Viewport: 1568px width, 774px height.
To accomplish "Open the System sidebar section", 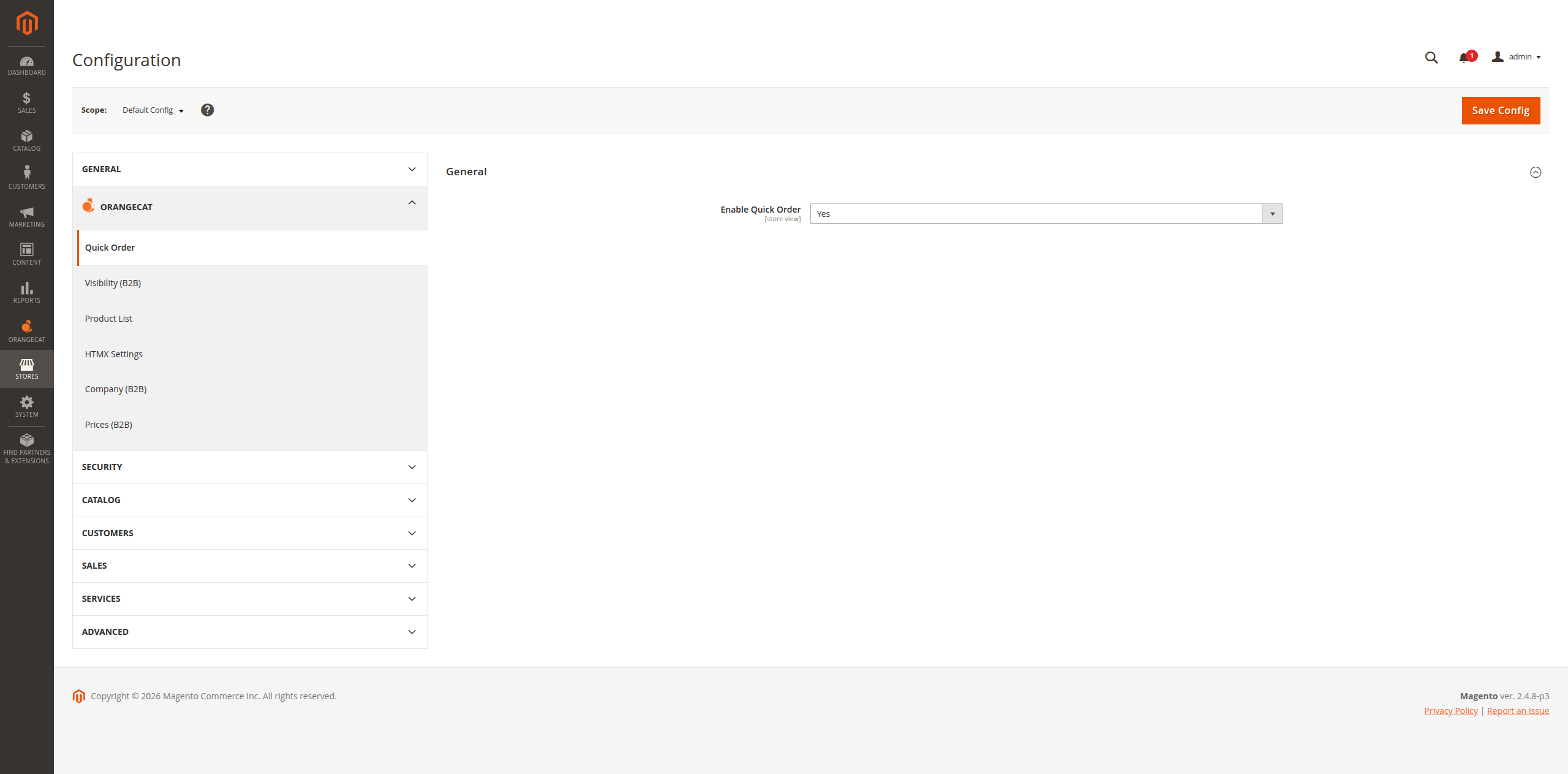I will click(x=26, y=406).
